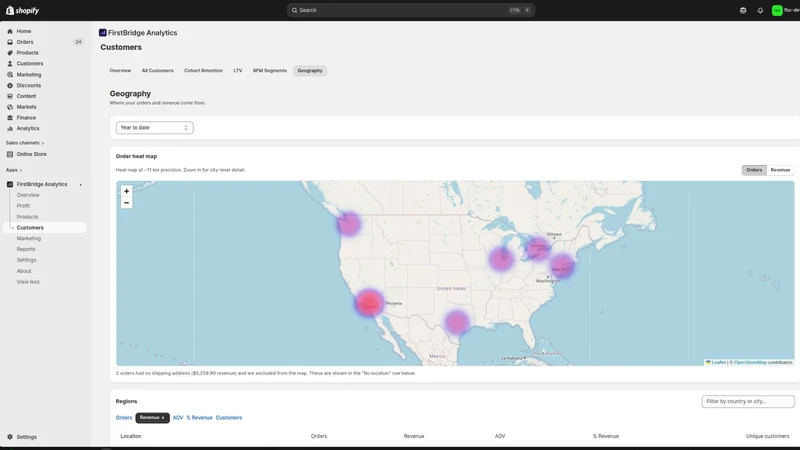Select the Geography tab

[310, 70]
